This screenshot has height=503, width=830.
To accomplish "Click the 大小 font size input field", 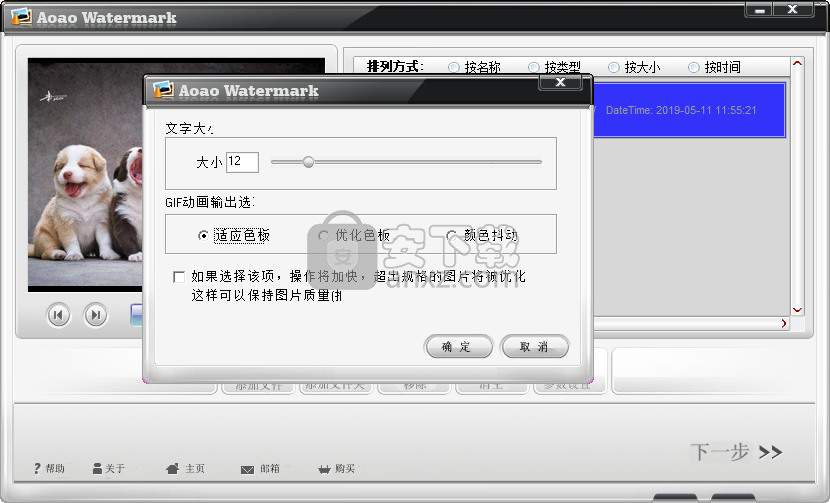I will pos(242,162).
